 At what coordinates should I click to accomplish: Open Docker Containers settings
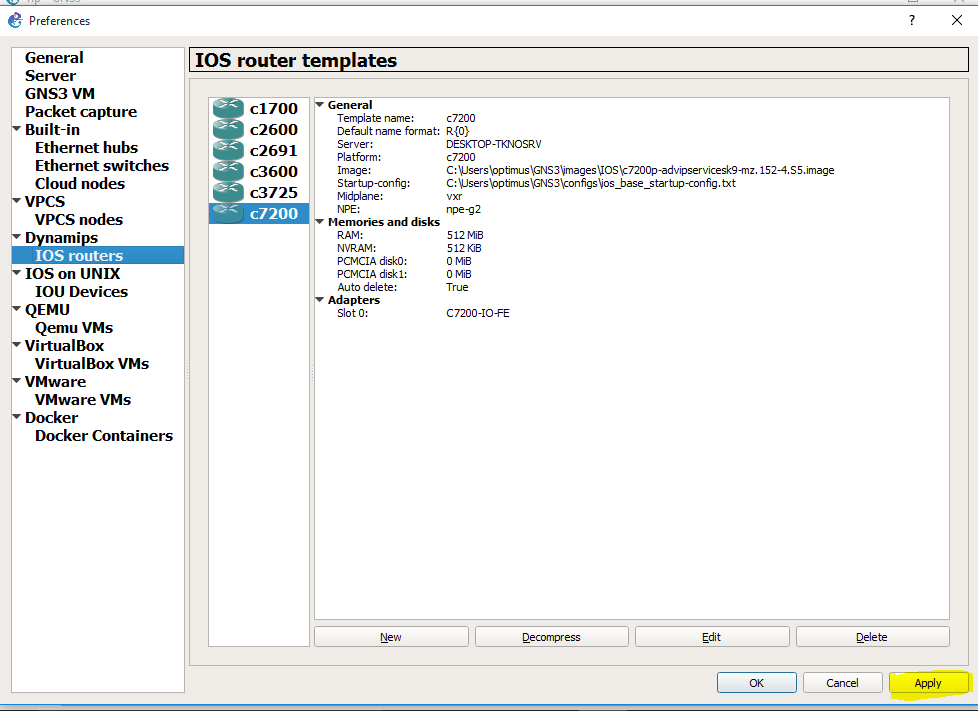(104, 436)
